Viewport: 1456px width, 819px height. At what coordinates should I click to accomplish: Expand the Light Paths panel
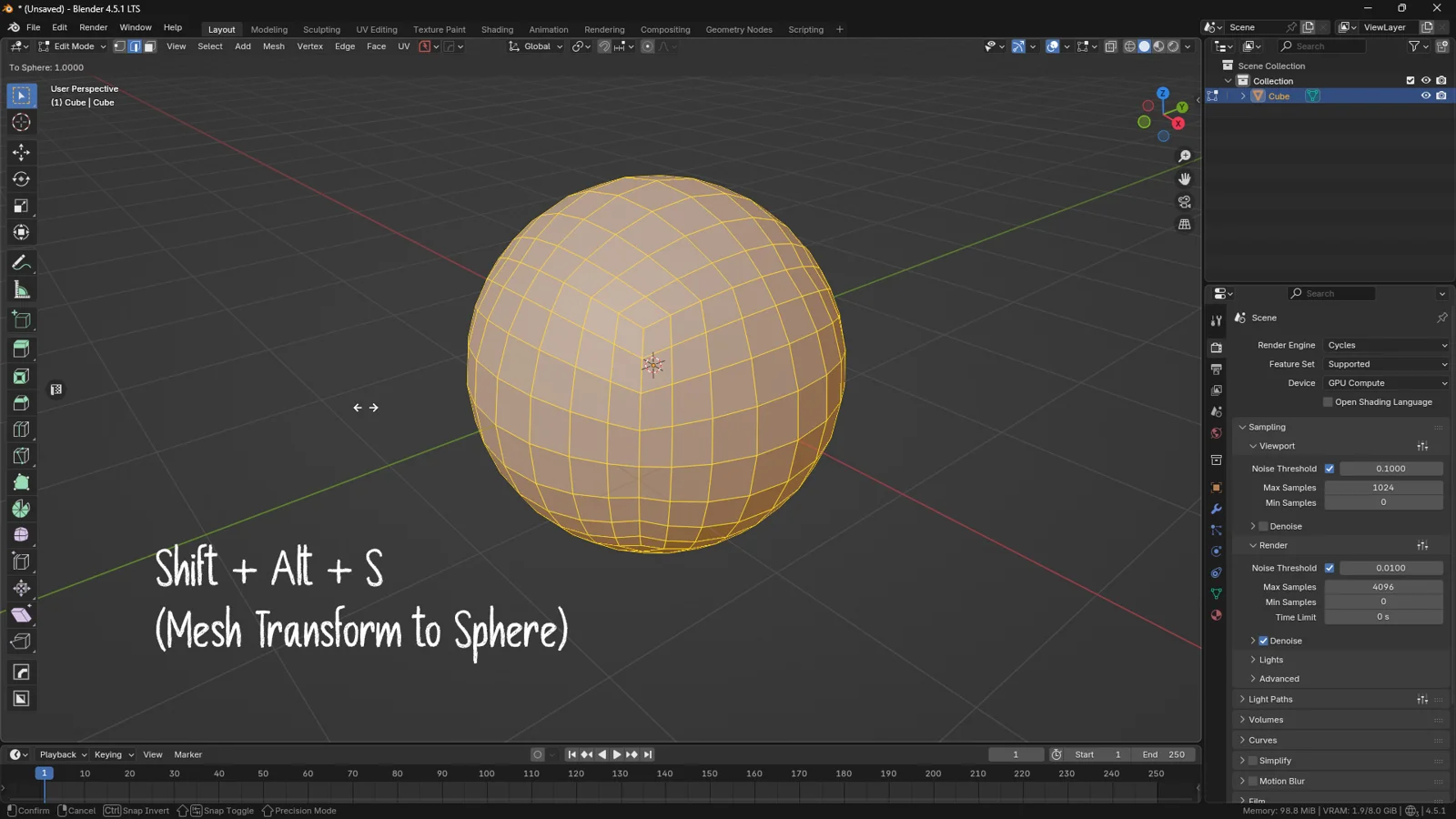tap(1270, 700)
